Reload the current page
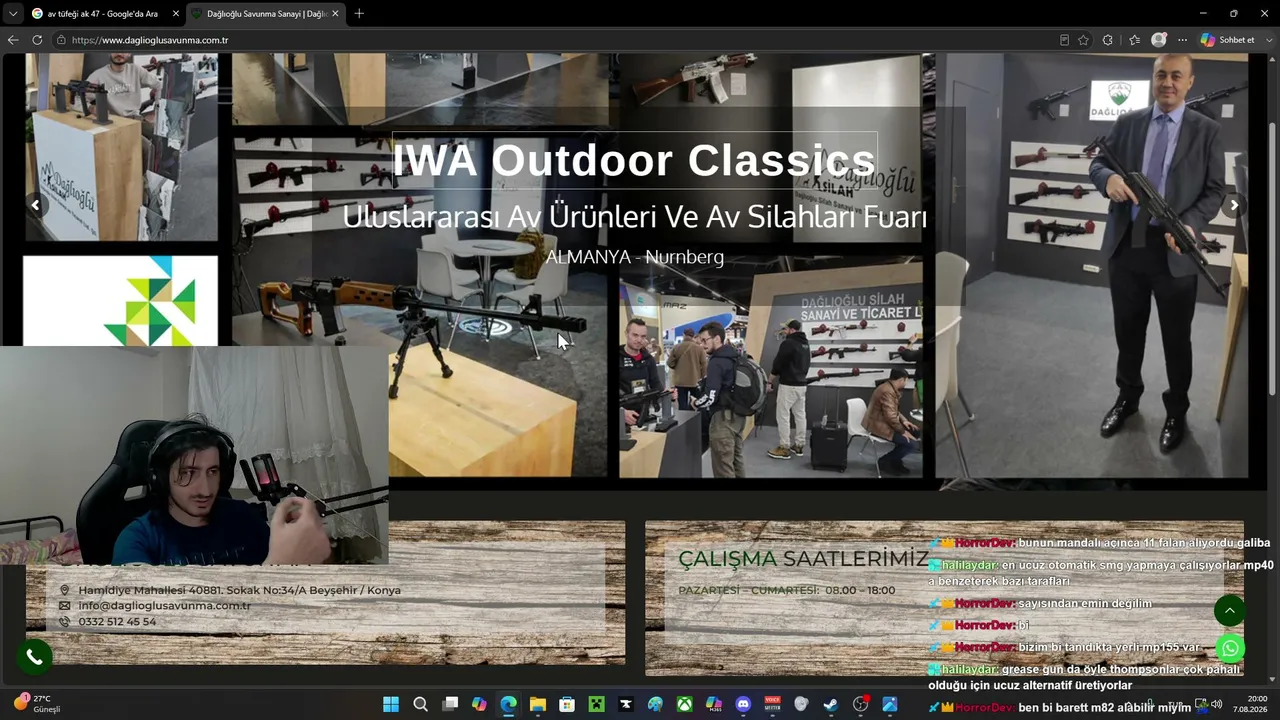The height and width of the screenshot is (720, 1280). click(37, 40)
